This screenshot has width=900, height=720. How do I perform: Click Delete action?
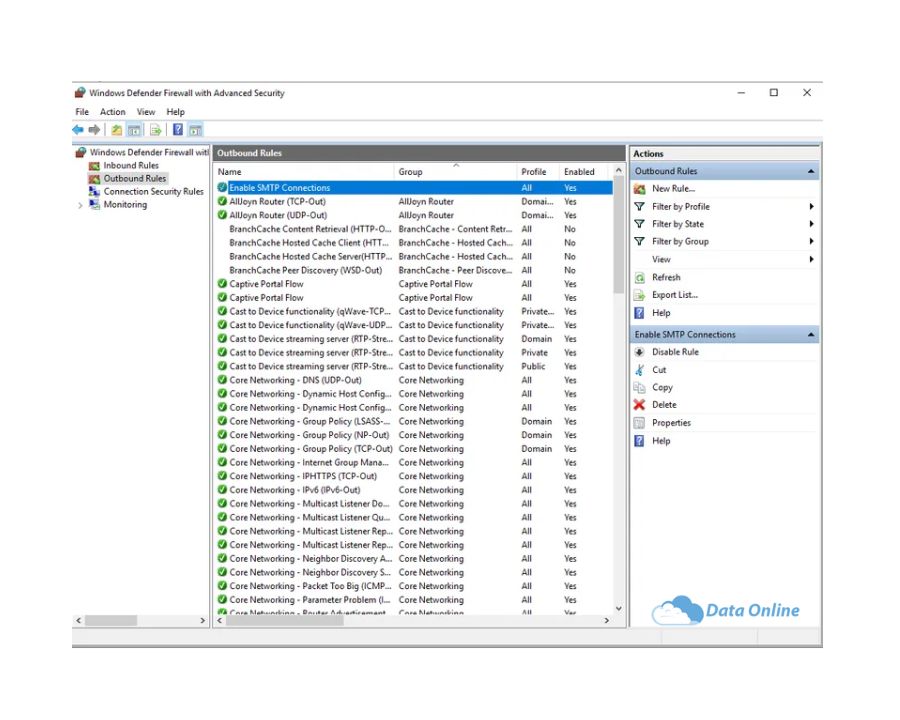click(664, 405)
